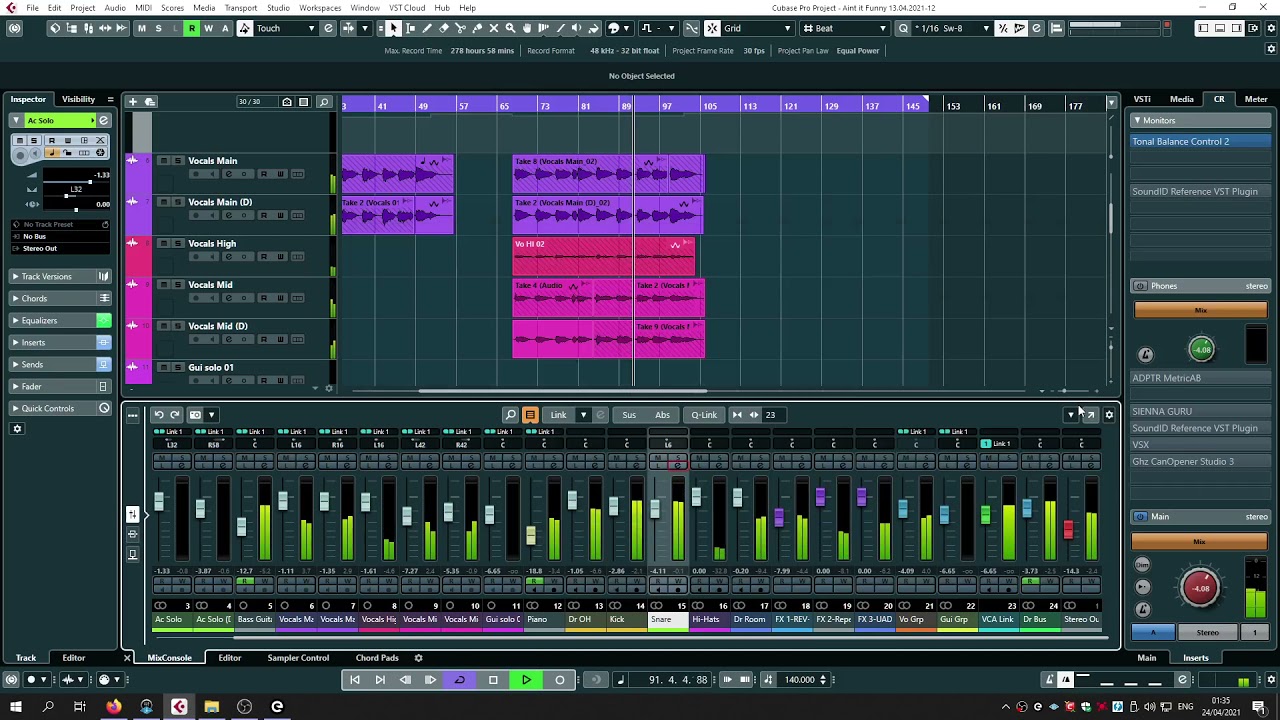Toggle Sus button in MixConsole
Screen dimensions: 1280x720
click(629, 415)
